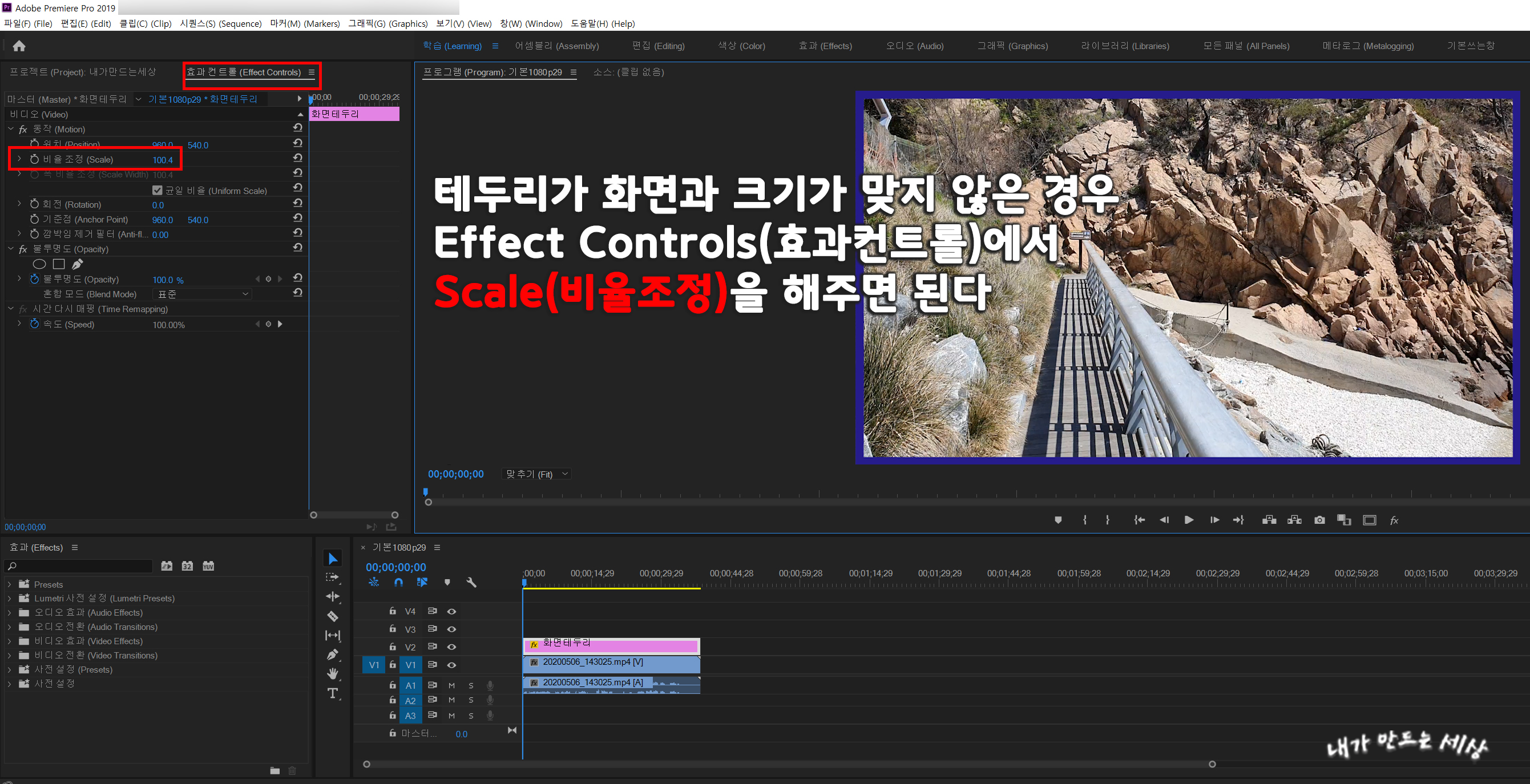Click the Export Frame camera icon
1530x784 pixels.
pos(1319,520)
